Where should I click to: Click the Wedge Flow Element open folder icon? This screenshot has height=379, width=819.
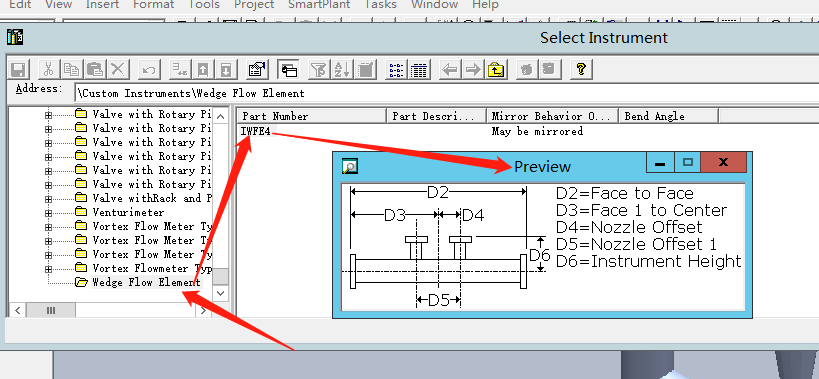(x=81, y=282)
